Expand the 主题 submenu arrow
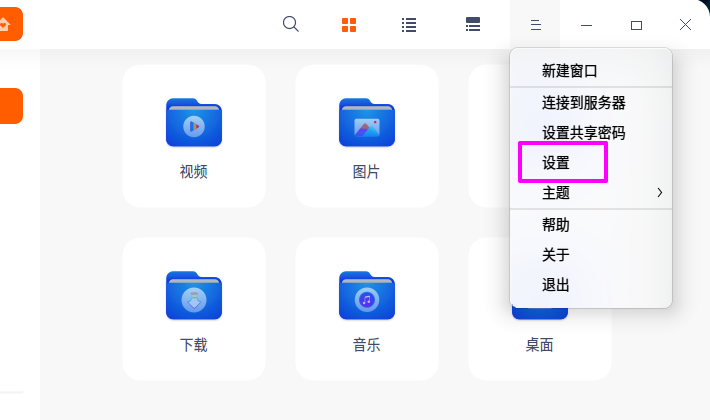The width and height of the screenshot is (710, 420). 660,193
